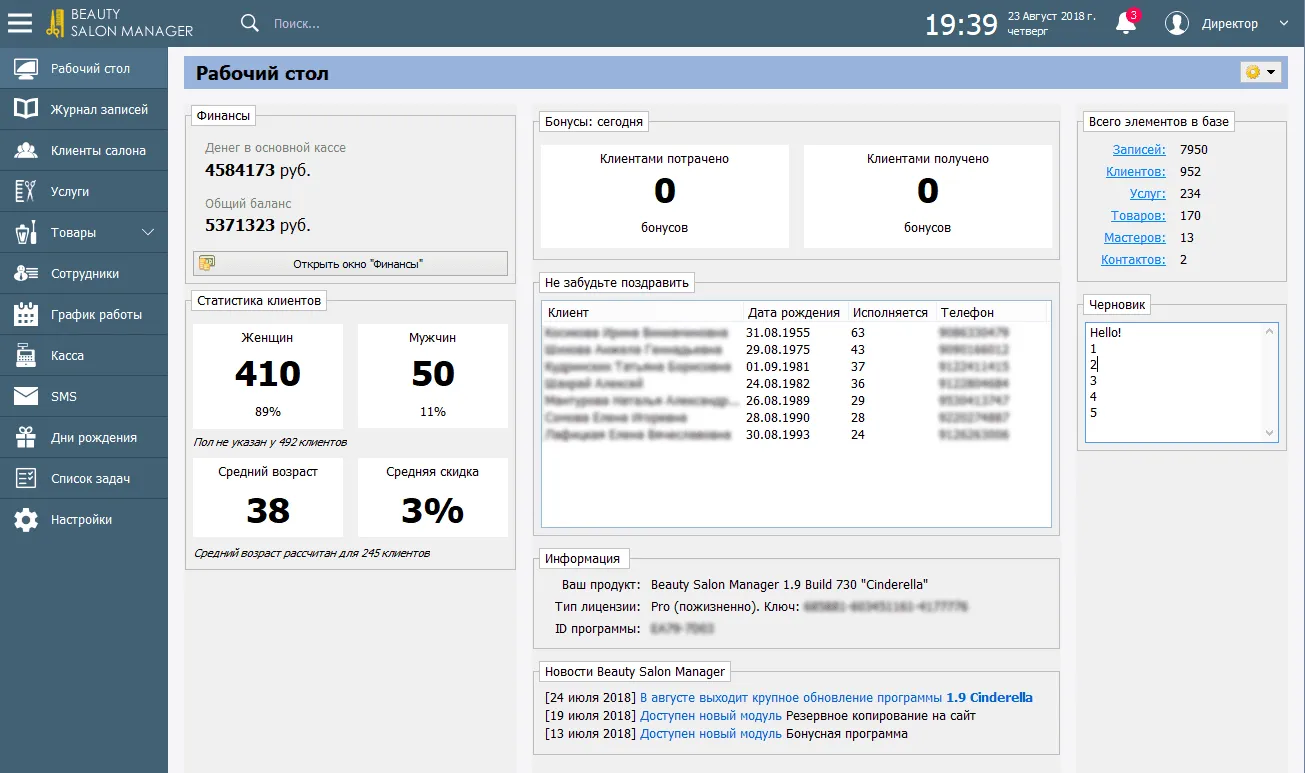
Task: Open the 13 июля Доступен новый модуль link
Action: [x=711, y=734]
